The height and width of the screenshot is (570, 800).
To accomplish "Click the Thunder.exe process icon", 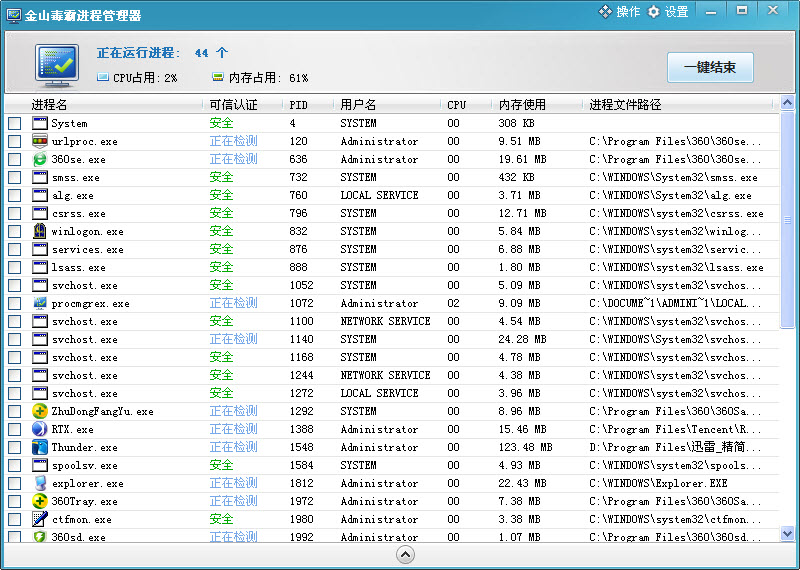I will tap(40, 447).
